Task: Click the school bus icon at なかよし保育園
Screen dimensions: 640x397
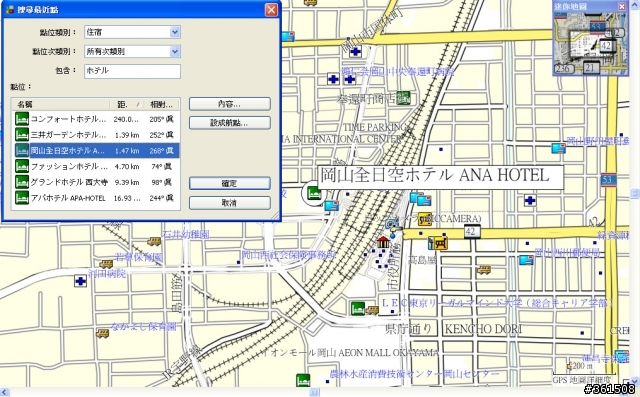Action: point(102,333)
